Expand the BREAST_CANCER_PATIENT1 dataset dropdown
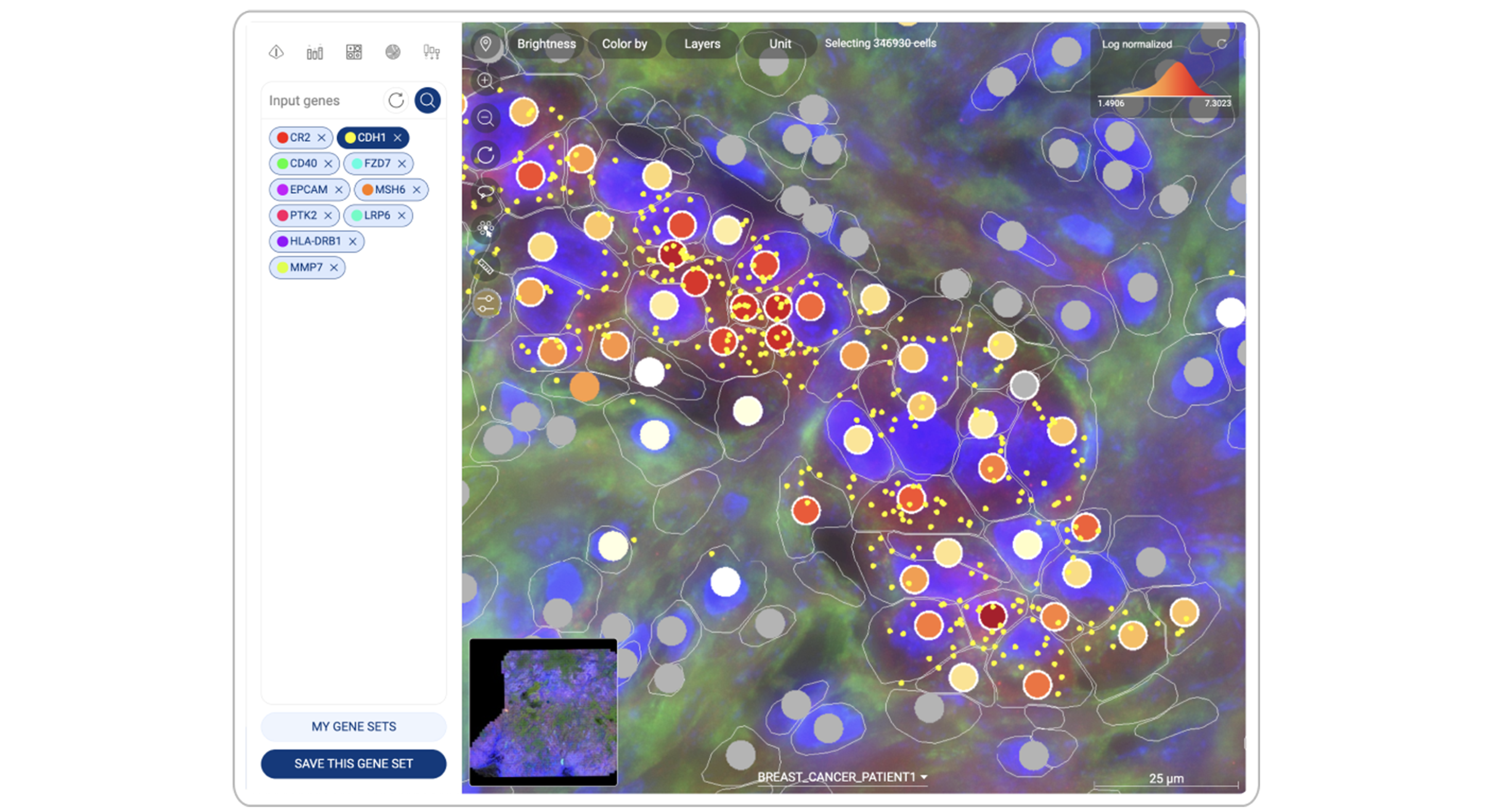 point(842,777)
